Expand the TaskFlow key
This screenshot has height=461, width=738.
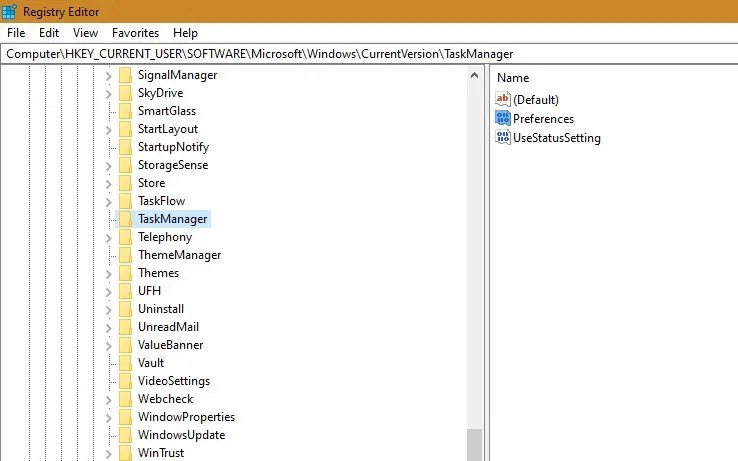click(x=108, y=202)
